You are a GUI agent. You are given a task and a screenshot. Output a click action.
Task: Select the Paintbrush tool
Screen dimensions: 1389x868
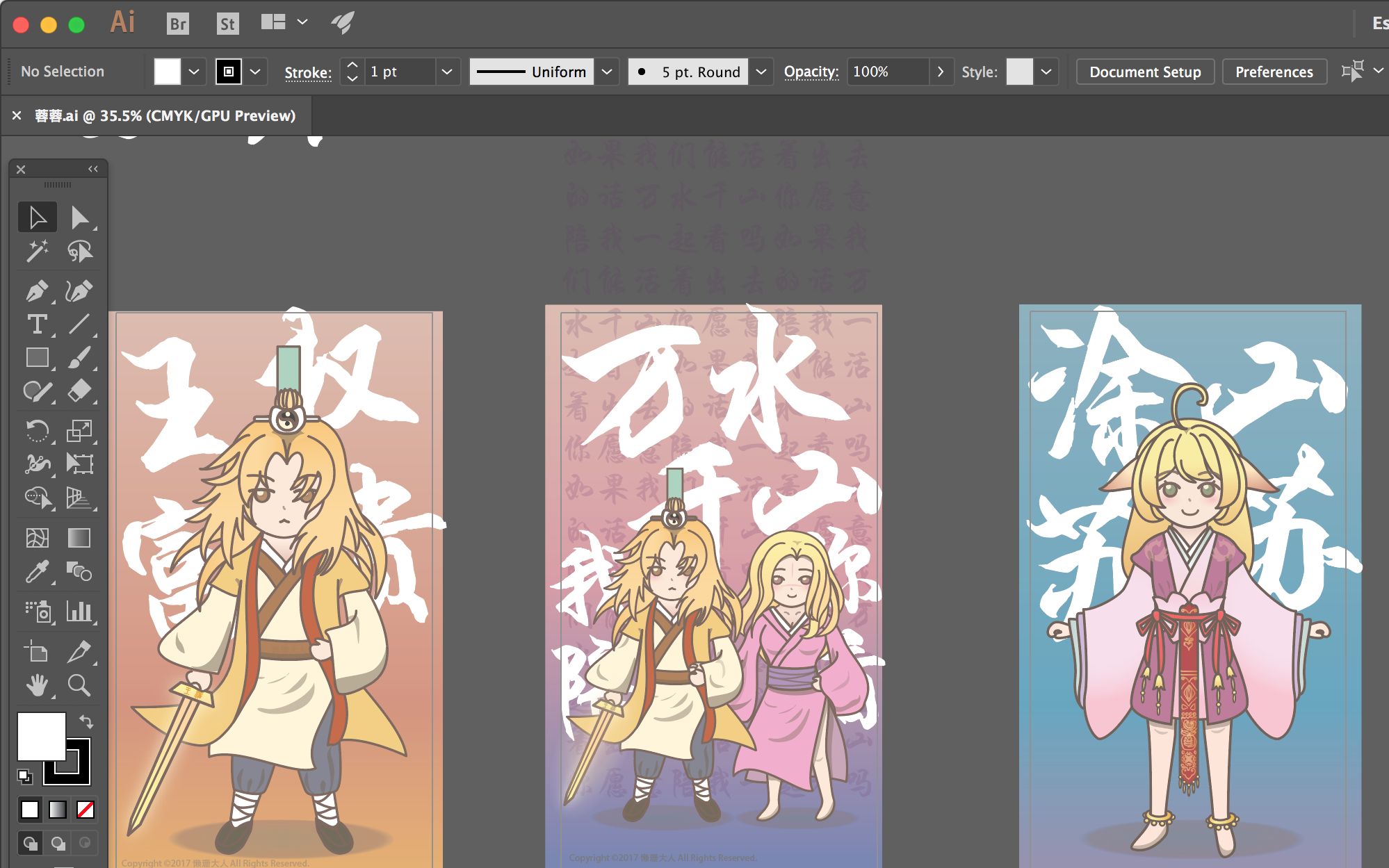pyautogui.click(x=78, y=357)
